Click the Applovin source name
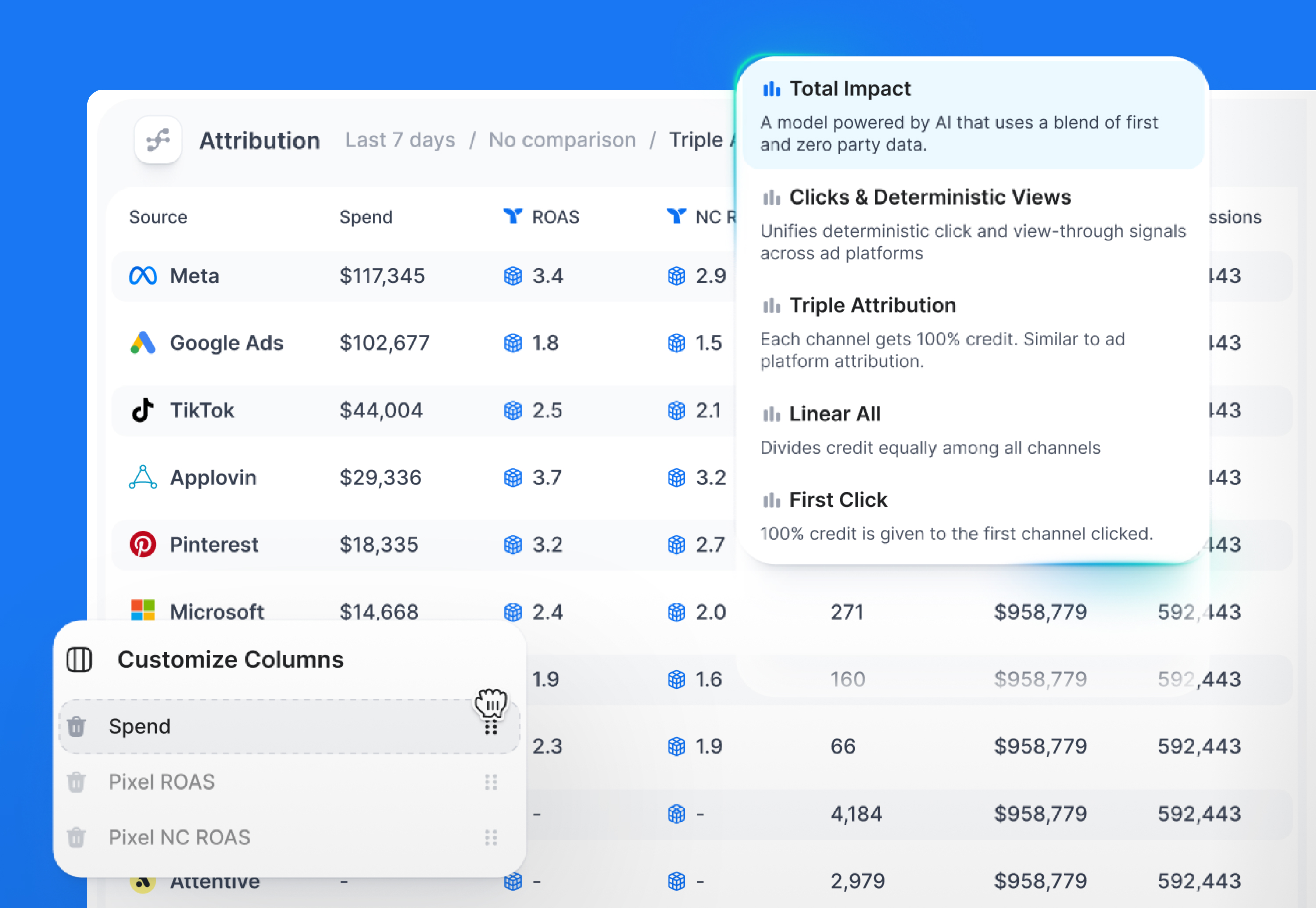Viewport: 1316px width, 908px height. tap(213, 477)
